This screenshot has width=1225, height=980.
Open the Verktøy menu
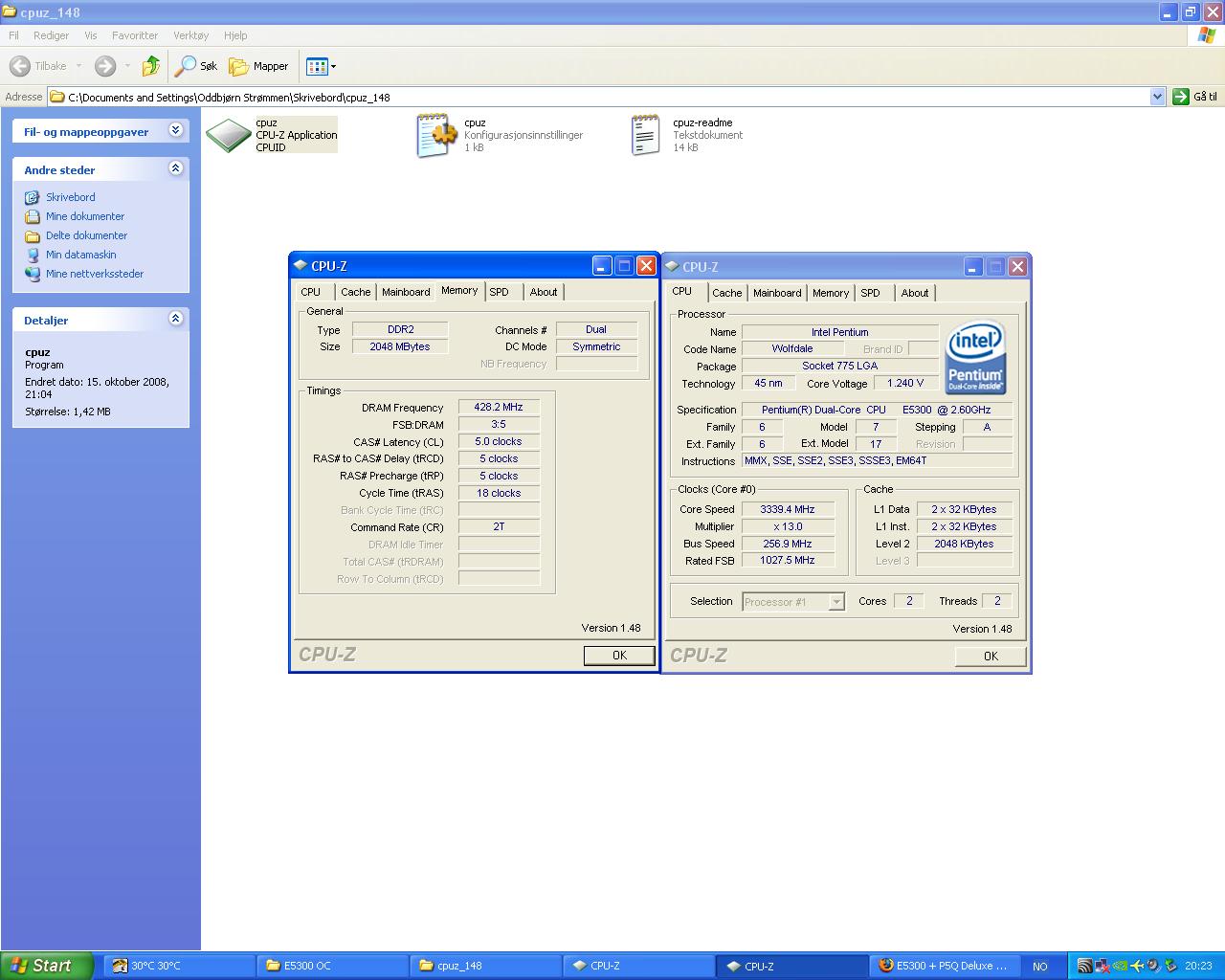[190, 35]
